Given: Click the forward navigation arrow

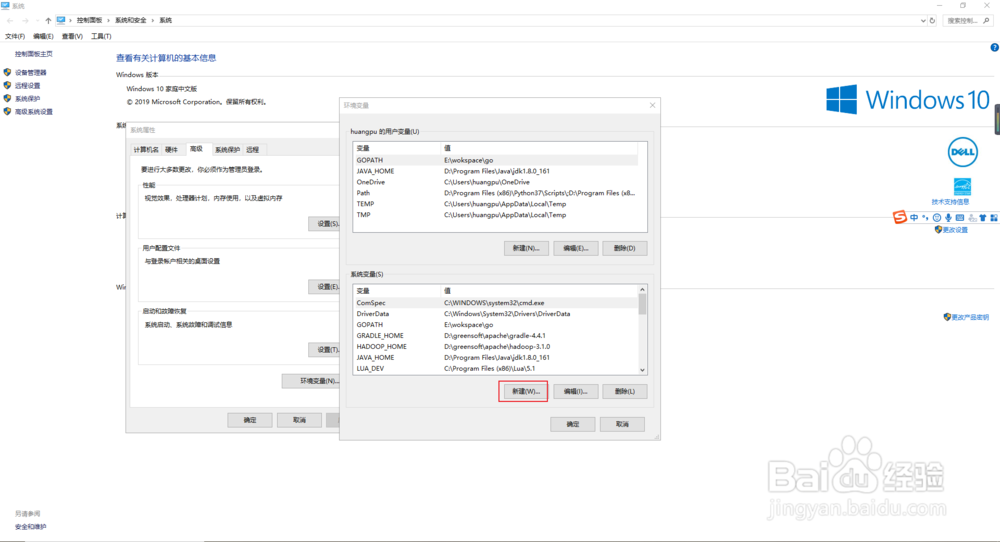Looking at the screenshot, I should tap(25, 20).
